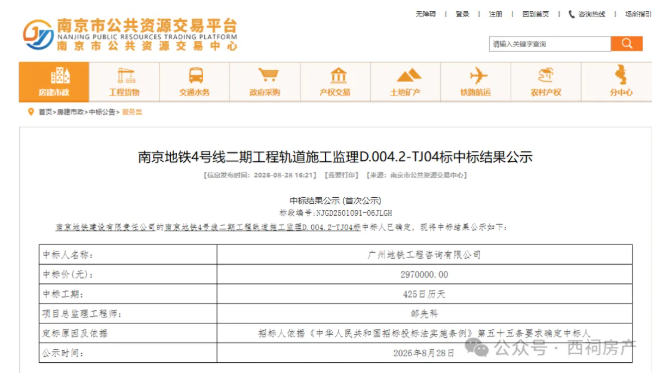This screenshot has width=653, height=377.
Task: Click the phone icon for 咨询热线
Action: (572, 14)
